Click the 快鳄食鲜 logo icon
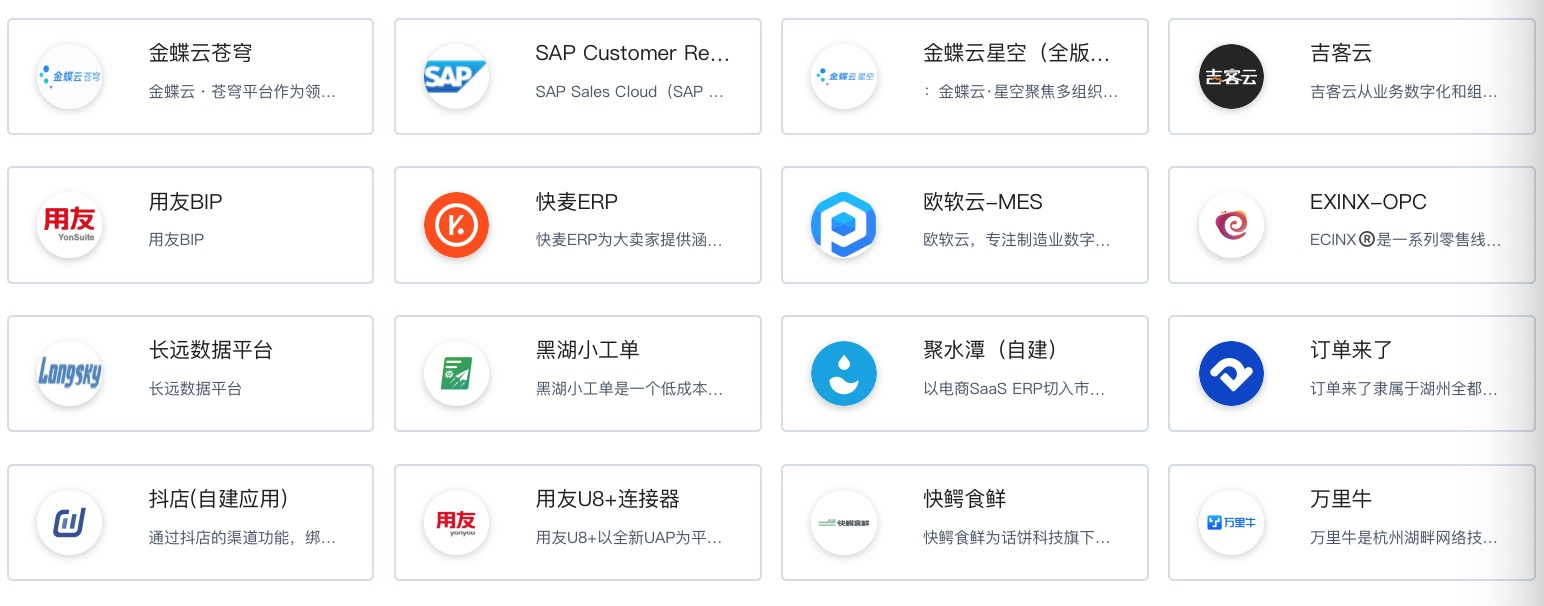Image resolution: width=1544 pixels, height=606 pixels. click(843, 522)
